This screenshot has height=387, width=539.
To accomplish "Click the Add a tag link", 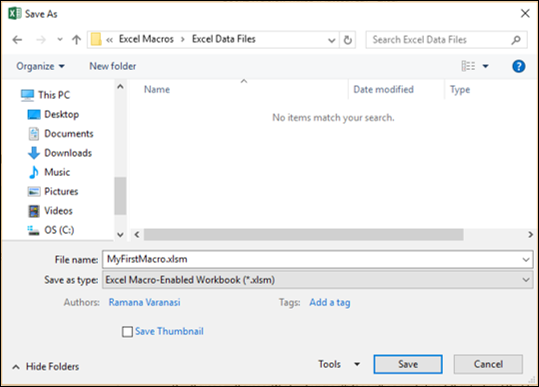I will tap(330, 302).
